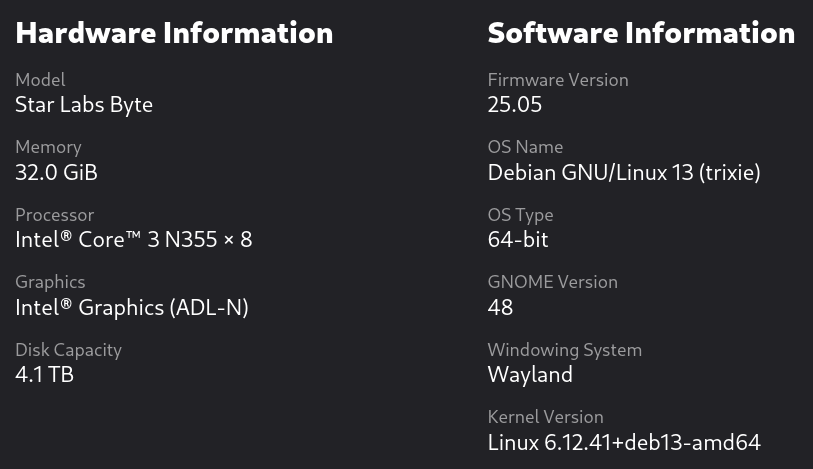Select the 25.05 firmware value
This screenshot has height=469, width=813.
tap(515, 105)
